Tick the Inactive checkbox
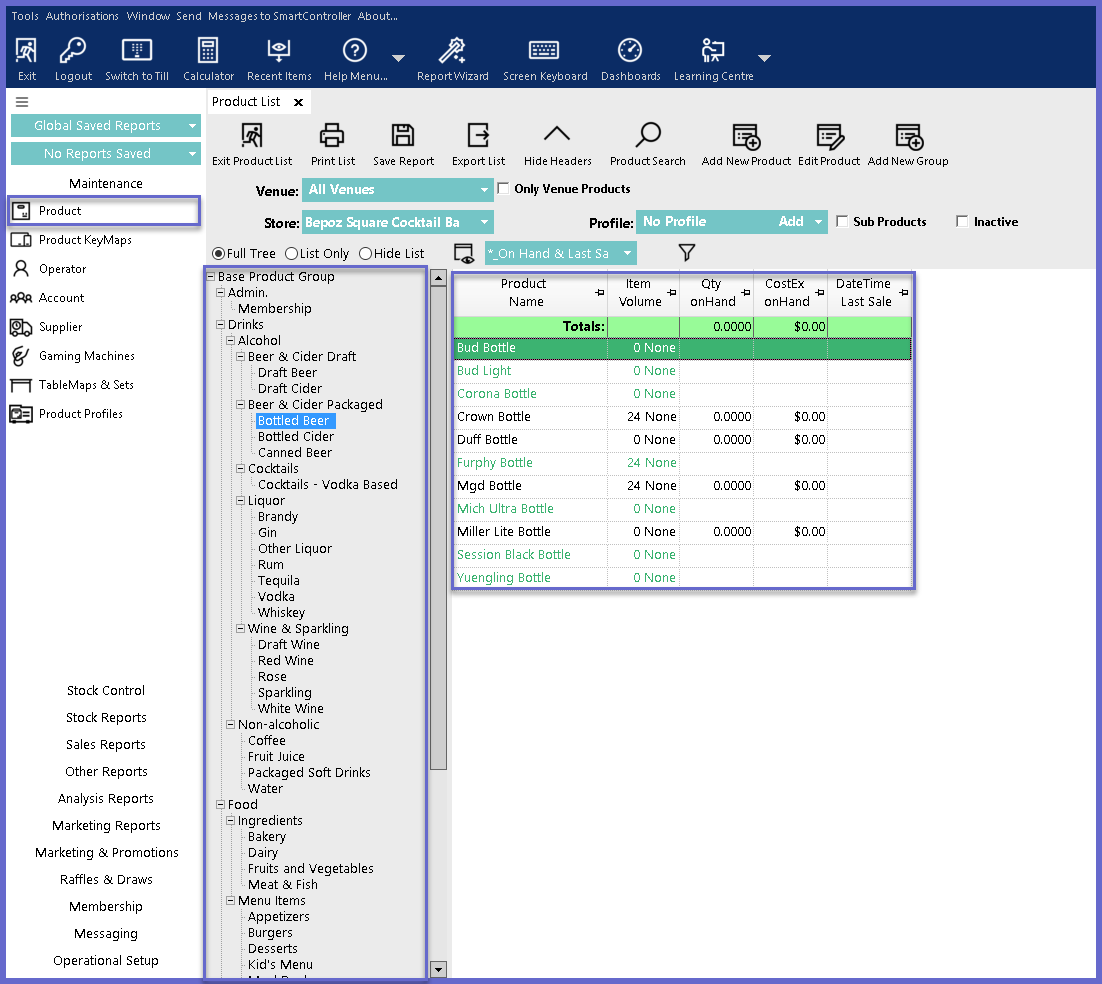1102x984 pixels. click(962, 222)
